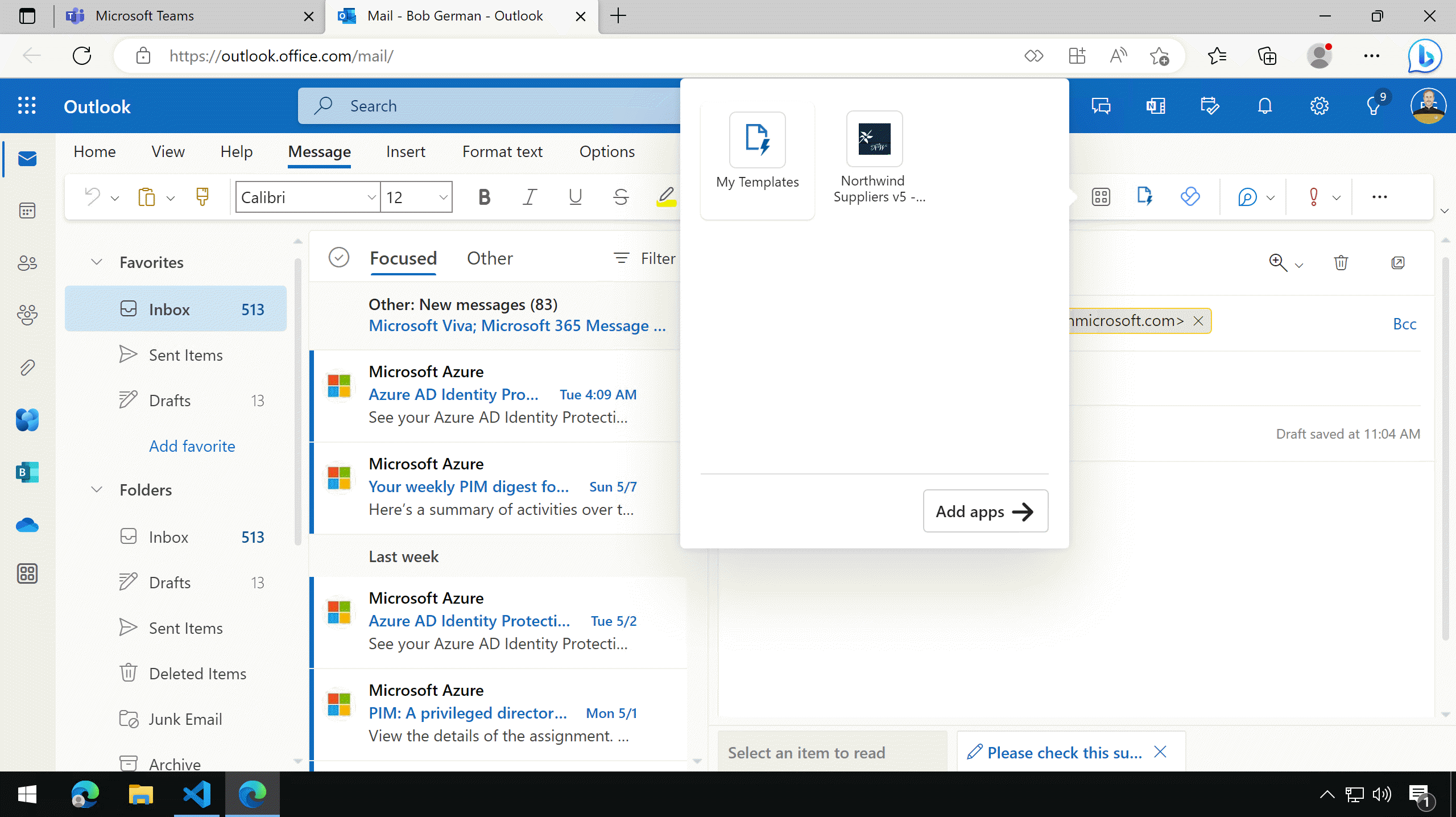Screen dimensions: 1456x817
Task: Open the notifications bell
Action: pyautogui.click(x=1264, y=106)
